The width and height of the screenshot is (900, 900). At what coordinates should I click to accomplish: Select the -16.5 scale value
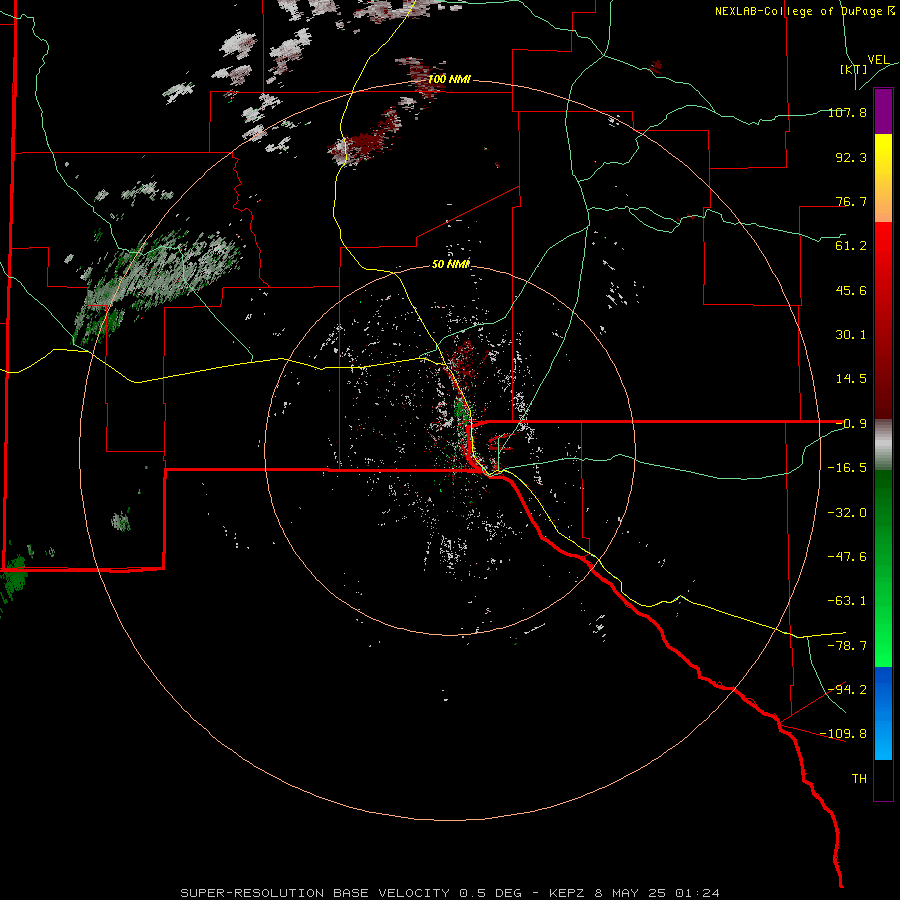847,468
